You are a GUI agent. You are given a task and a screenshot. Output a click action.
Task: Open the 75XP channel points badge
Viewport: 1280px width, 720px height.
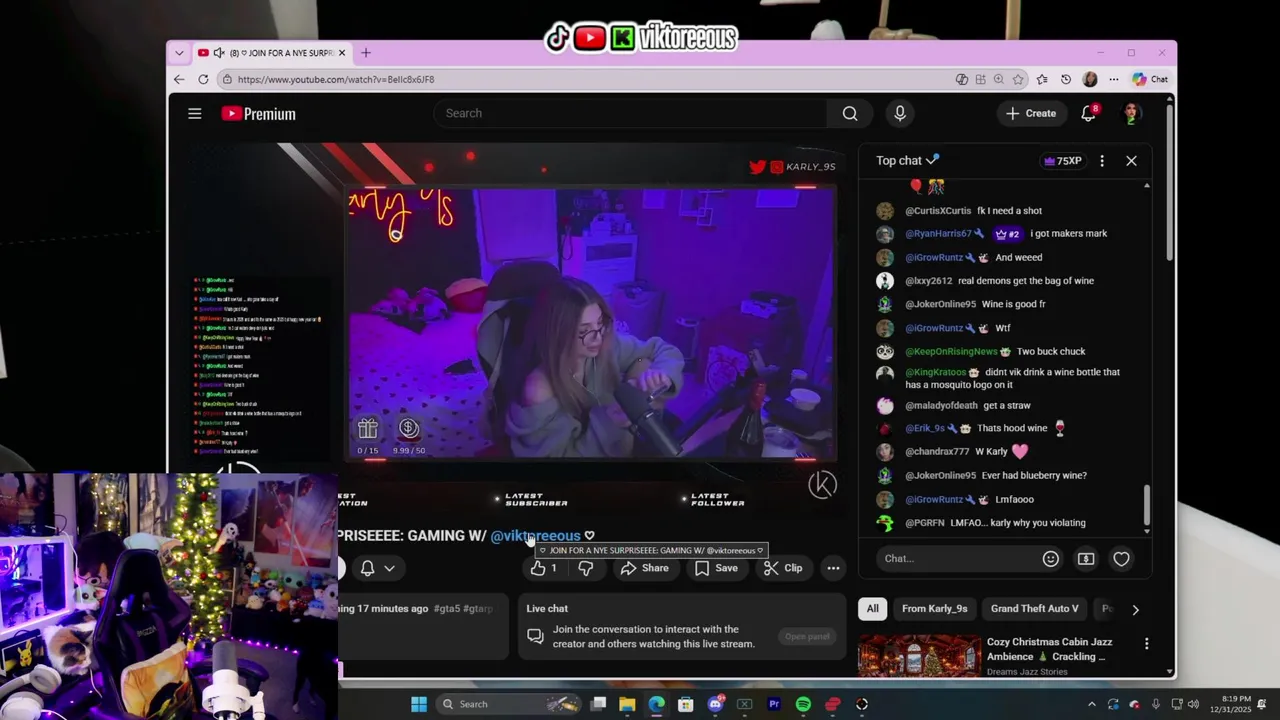pos(1062,161)
